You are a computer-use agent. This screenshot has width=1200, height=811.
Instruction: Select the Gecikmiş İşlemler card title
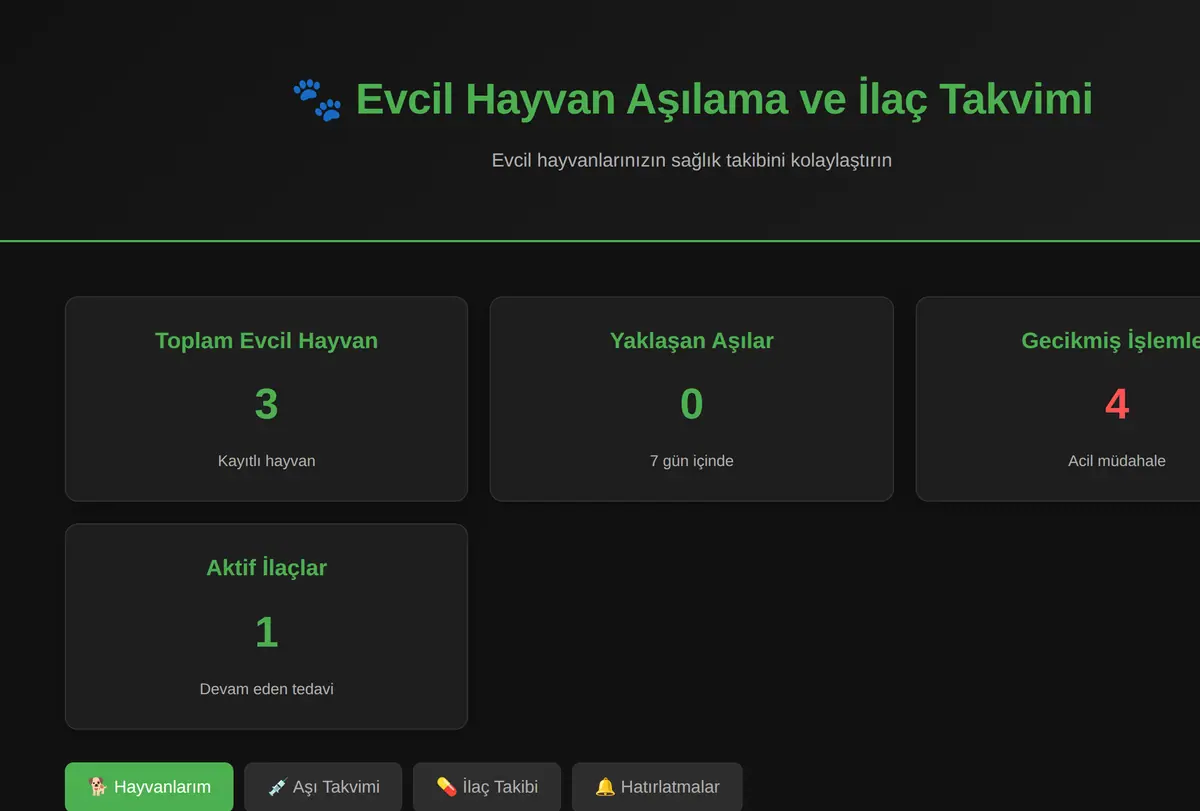click(x=1110, y=341)
